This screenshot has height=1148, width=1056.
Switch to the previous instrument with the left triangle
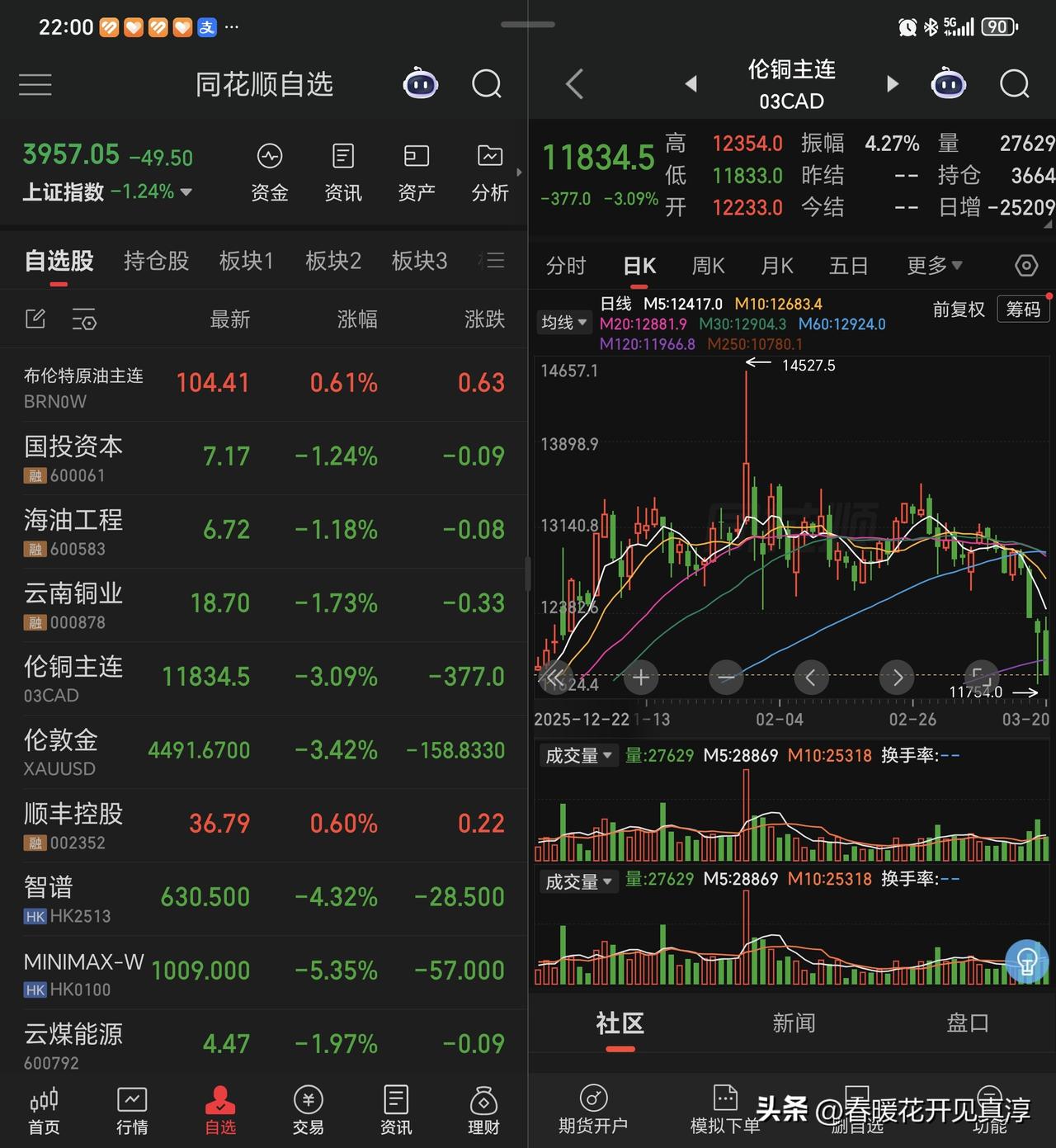[x=691, y=83]
